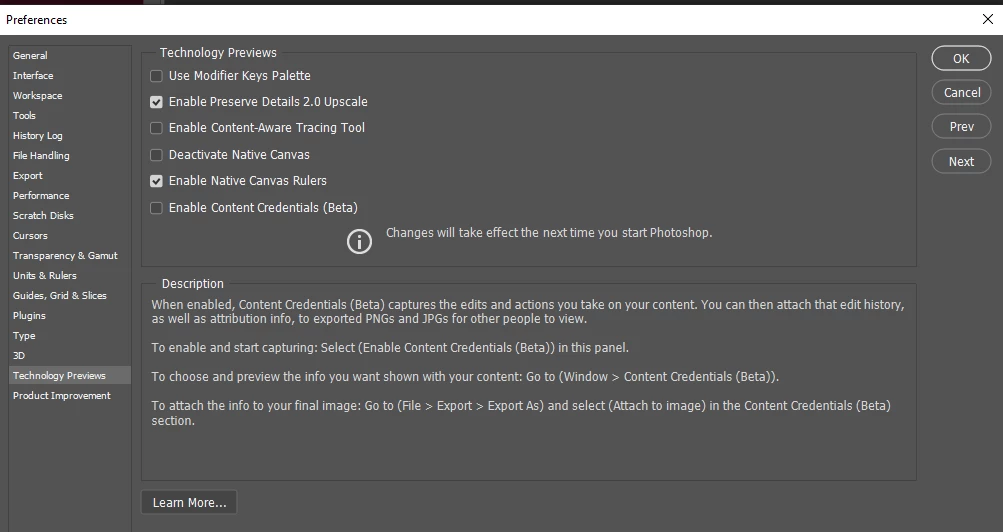Open File Handling preferences
Image resolution: width=1003 pixels, height=532 pixels.
pyautogui.click(x=70, y=155)
